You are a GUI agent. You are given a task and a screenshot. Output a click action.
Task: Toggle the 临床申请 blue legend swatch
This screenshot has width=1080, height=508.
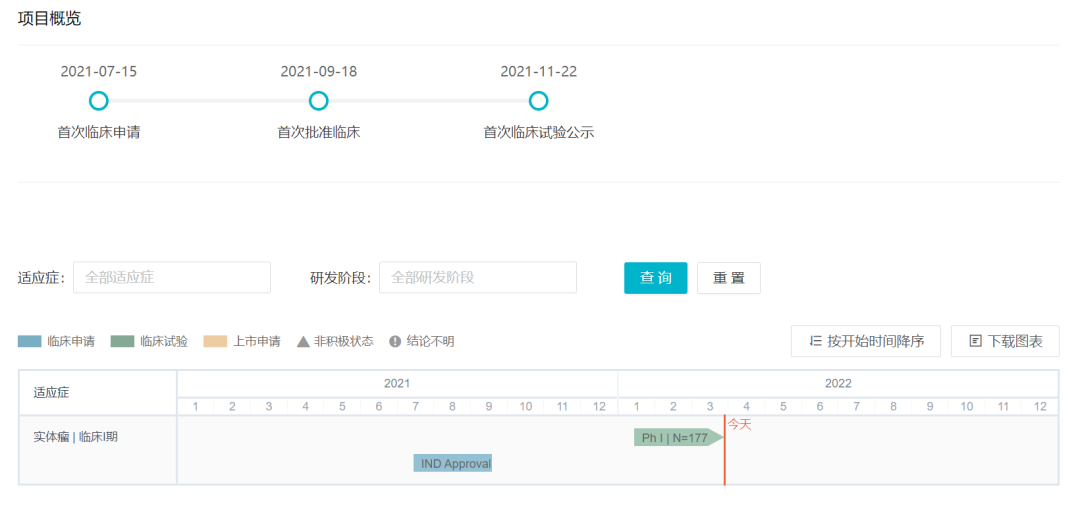pos(30,341)
